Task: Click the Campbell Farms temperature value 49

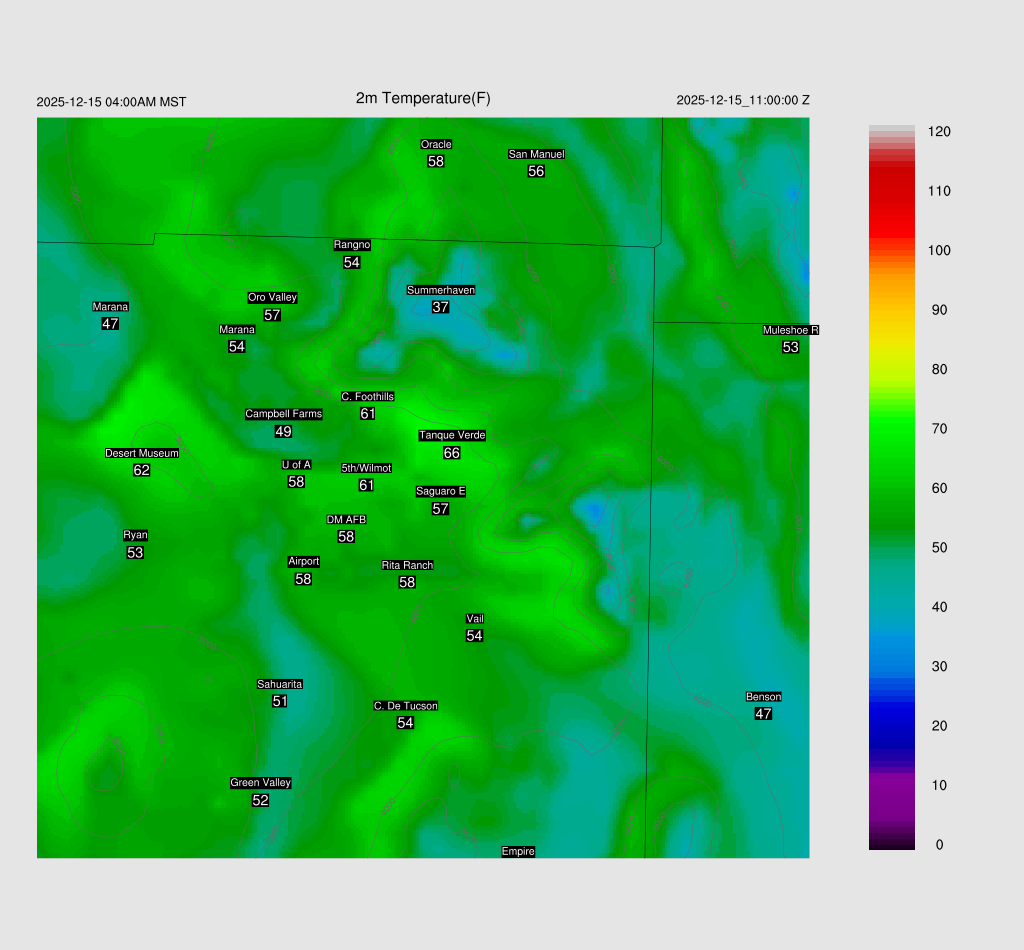Action: 283,432
